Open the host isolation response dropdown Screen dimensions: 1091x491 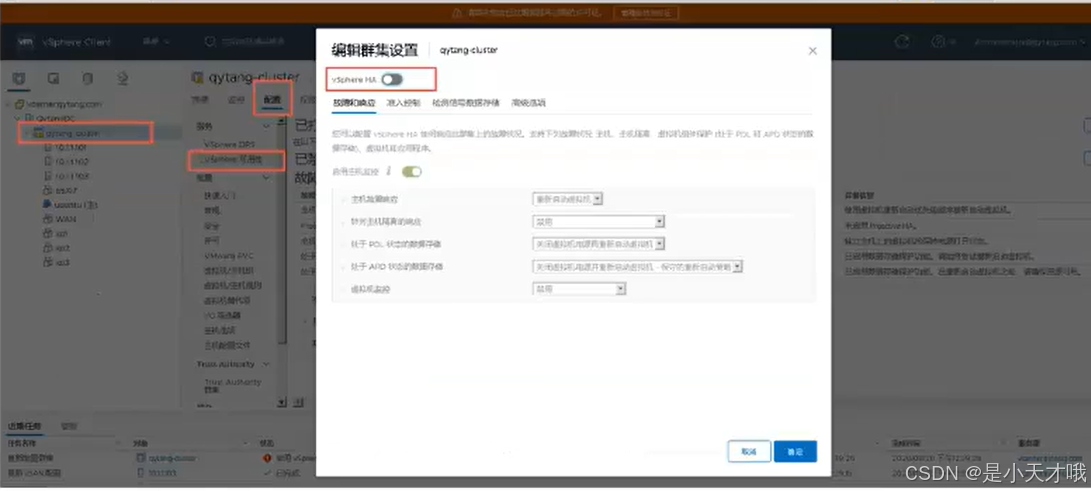click(598, 222)
